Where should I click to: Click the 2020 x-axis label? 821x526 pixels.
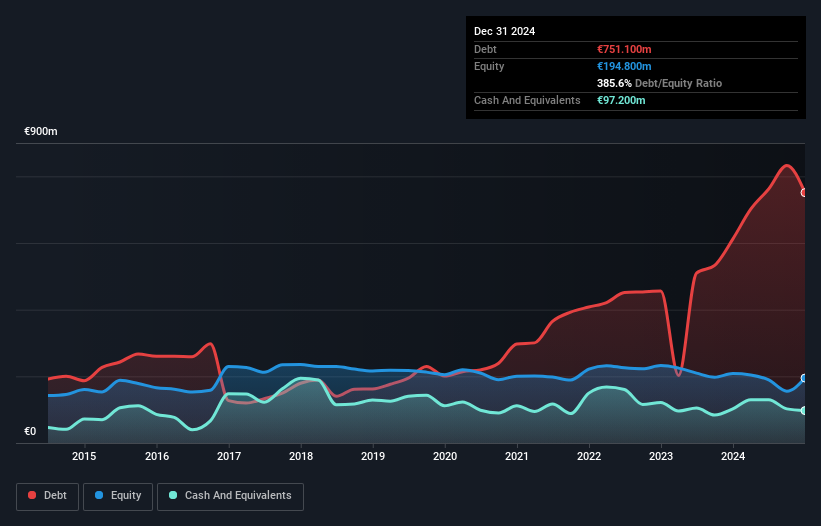[445, 456]
